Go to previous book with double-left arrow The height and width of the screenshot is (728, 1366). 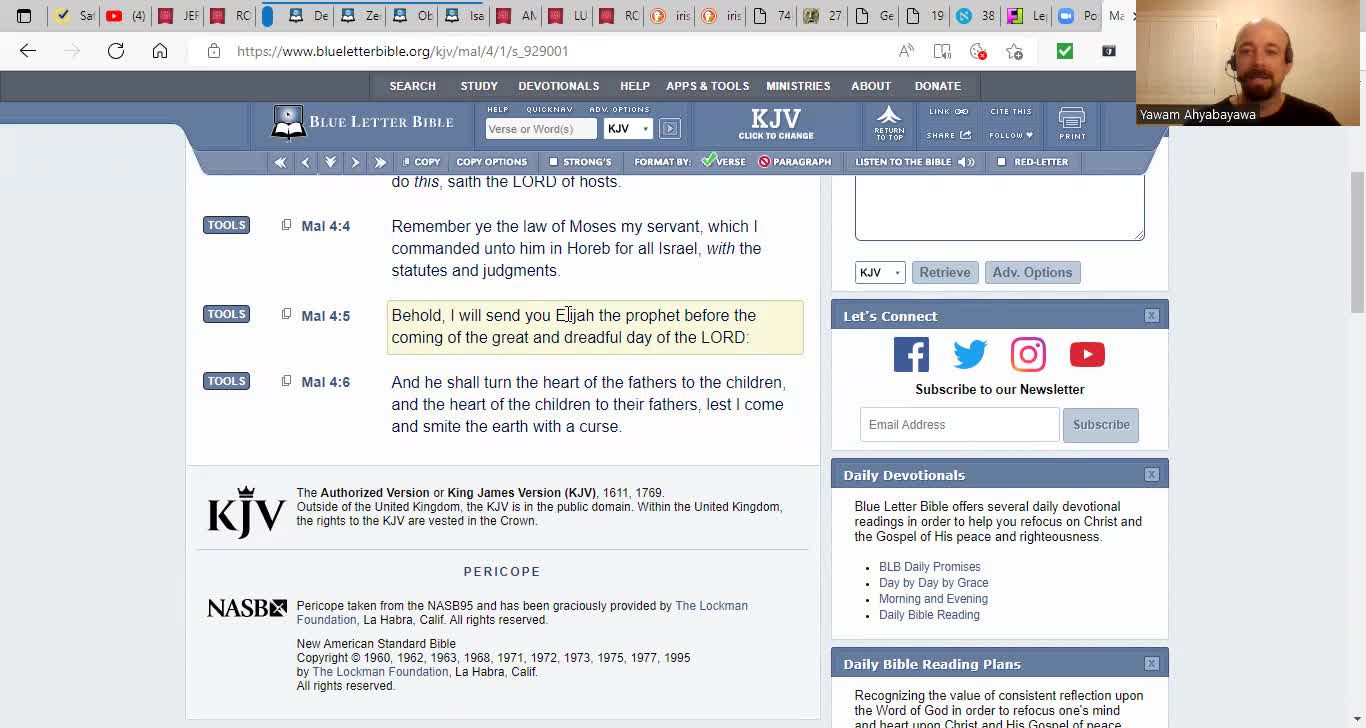280,162
